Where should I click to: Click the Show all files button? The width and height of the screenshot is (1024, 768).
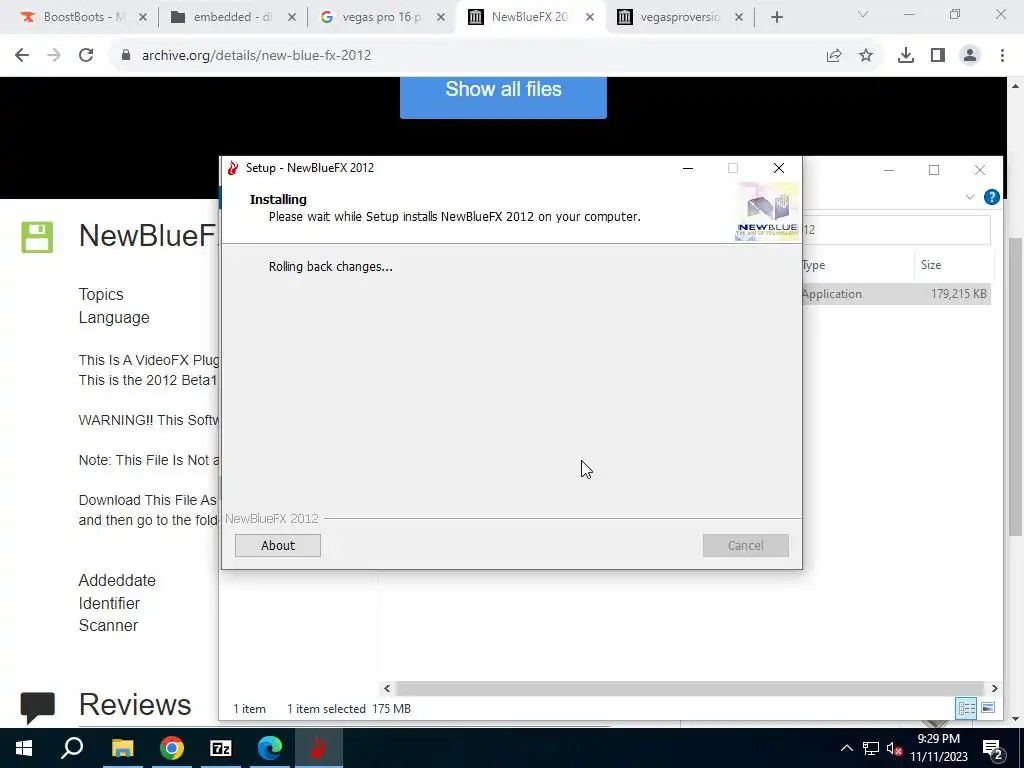[x=504, y=97]
